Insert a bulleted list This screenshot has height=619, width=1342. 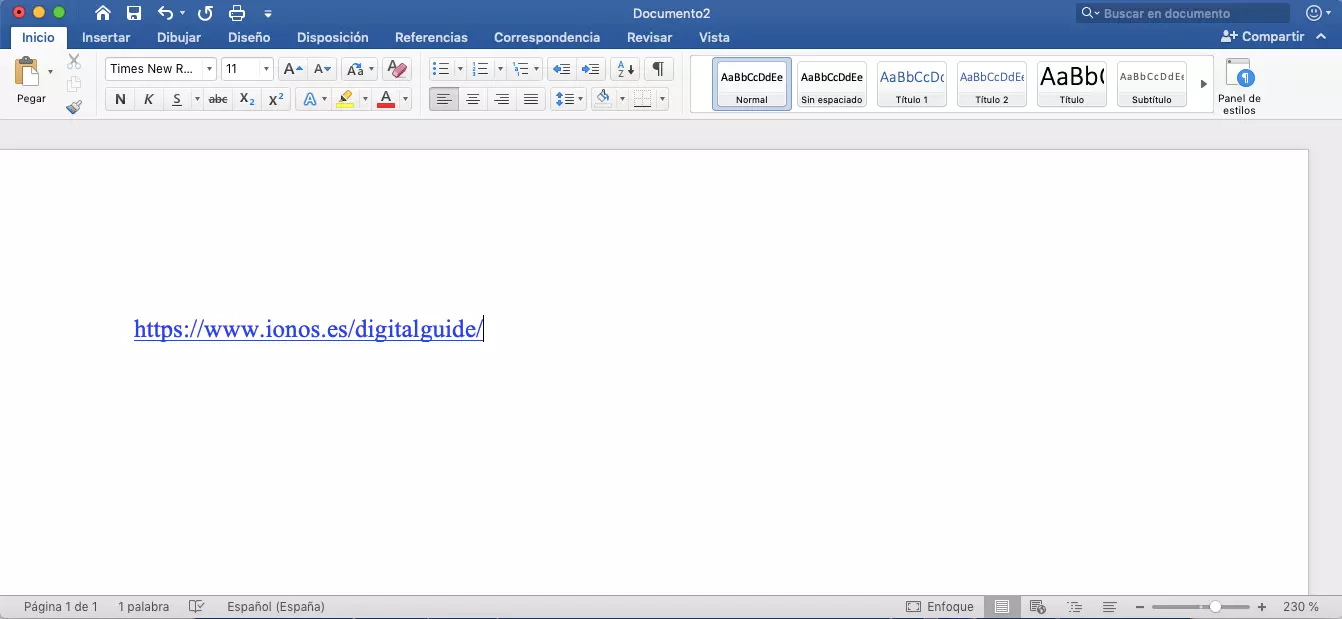click(x=441, y=69)
